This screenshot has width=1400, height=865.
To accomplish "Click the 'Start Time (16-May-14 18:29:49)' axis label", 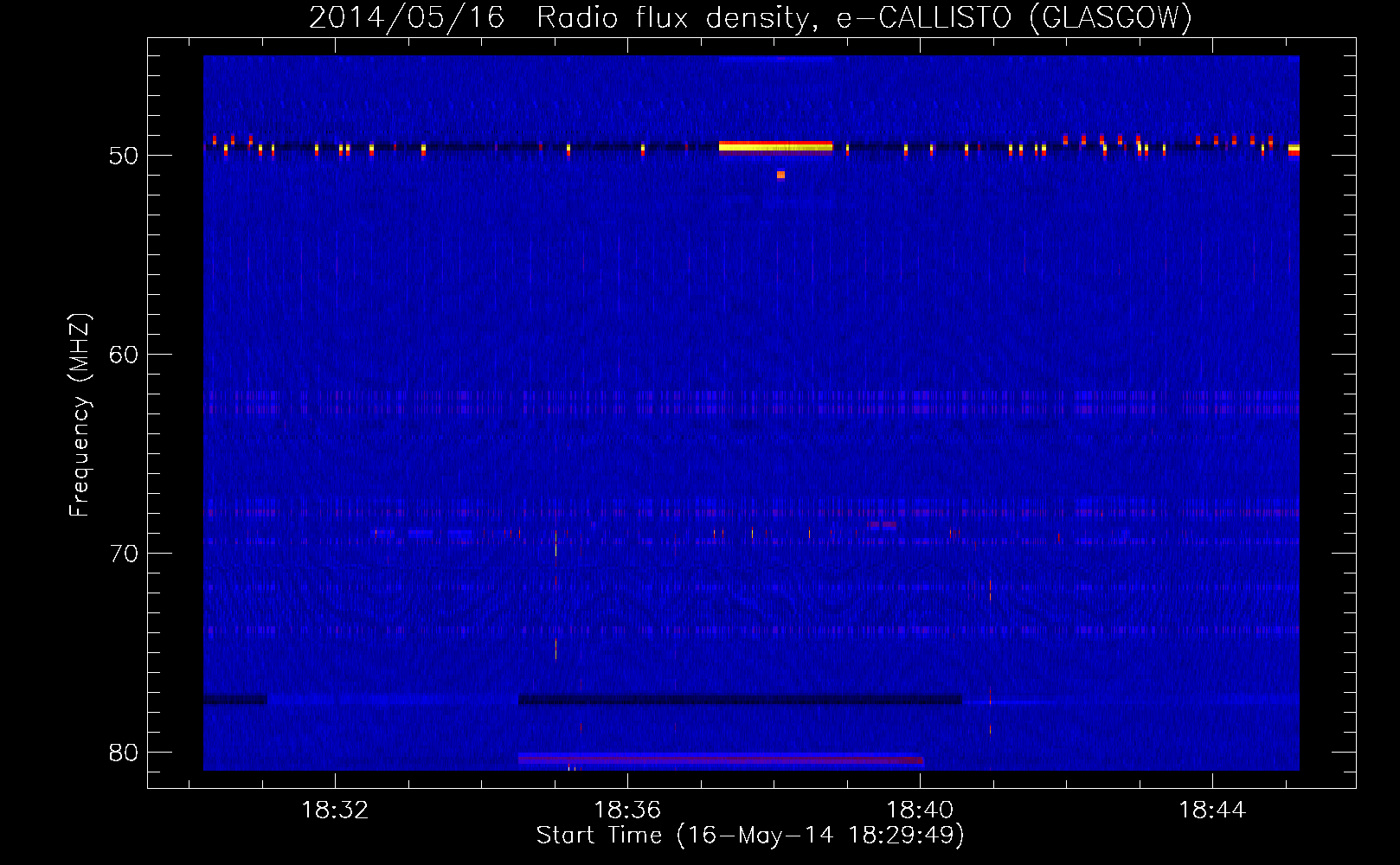I will (x=750, y=836).
